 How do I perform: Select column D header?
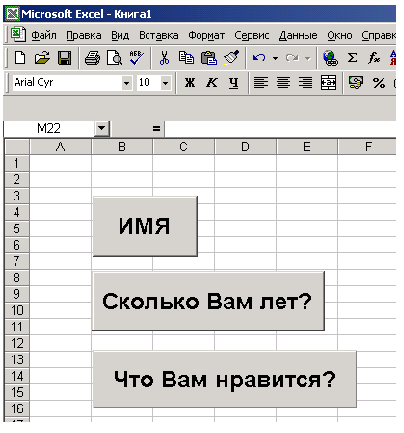pyautogui.click(x=245, y=147)
